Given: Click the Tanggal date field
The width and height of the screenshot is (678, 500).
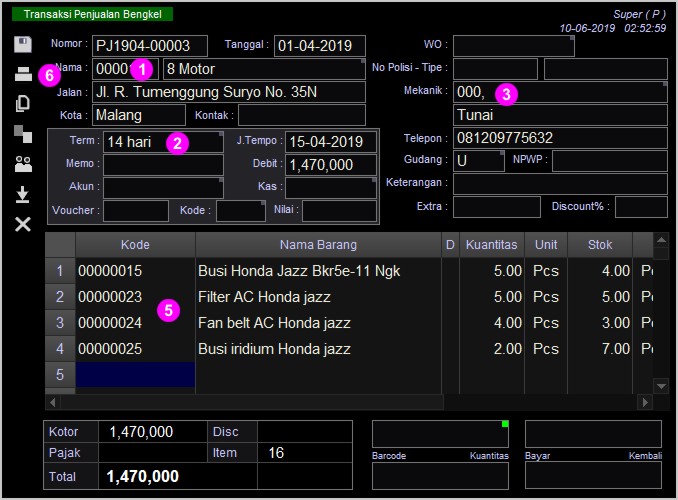Looking at the screenshot, I should pyautogui.click(x=320, y=46).
